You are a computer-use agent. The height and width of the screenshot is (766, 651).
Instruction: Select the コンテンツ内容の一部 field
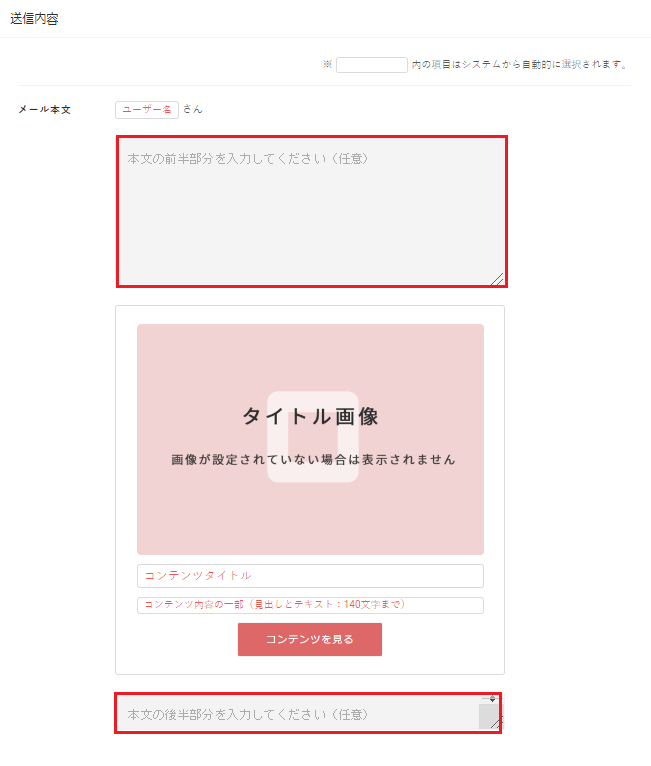tap(310, 605)
